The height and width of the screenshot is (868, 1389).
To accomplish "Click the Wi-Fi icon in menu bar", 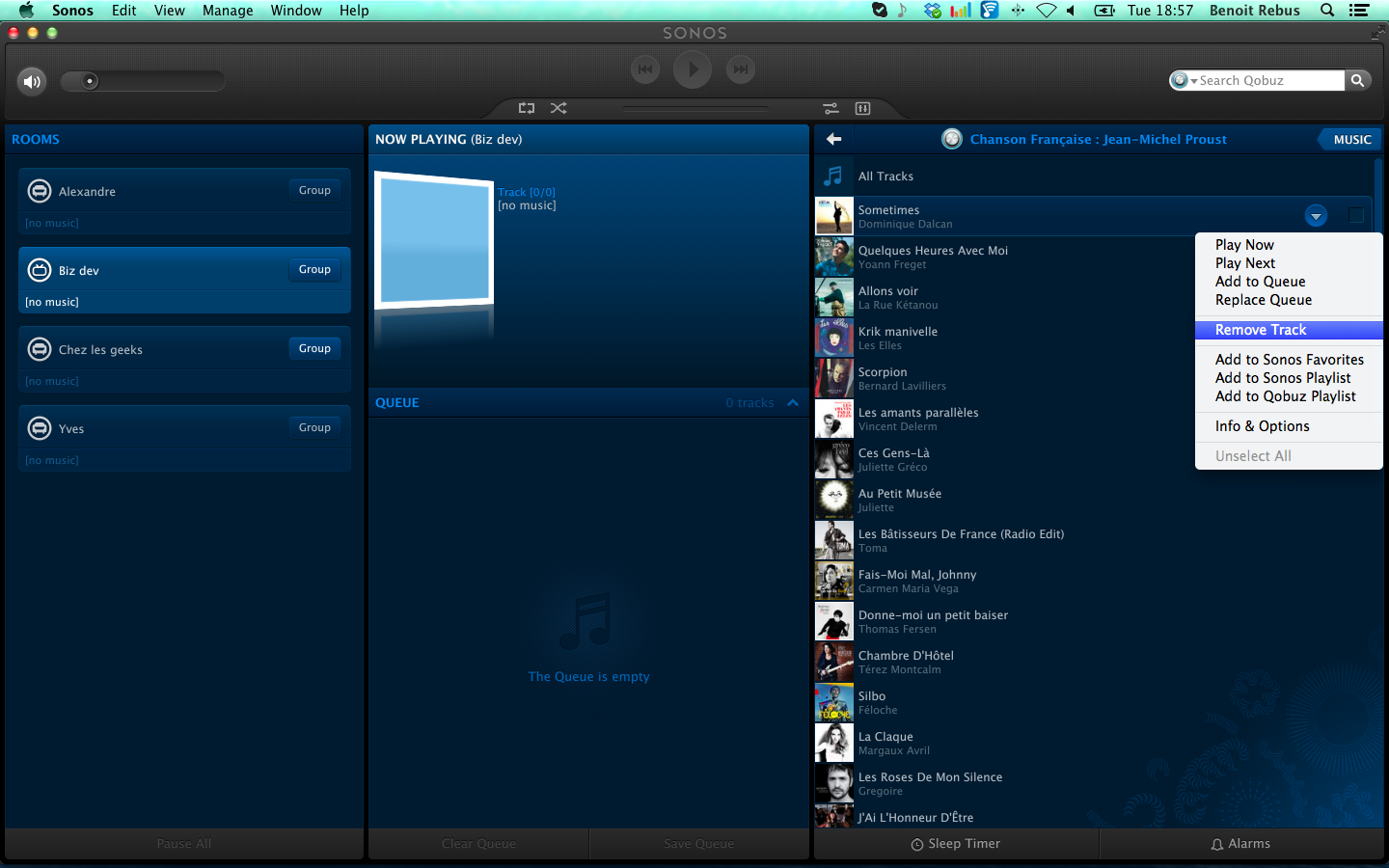I will (x=1047, y=11).
